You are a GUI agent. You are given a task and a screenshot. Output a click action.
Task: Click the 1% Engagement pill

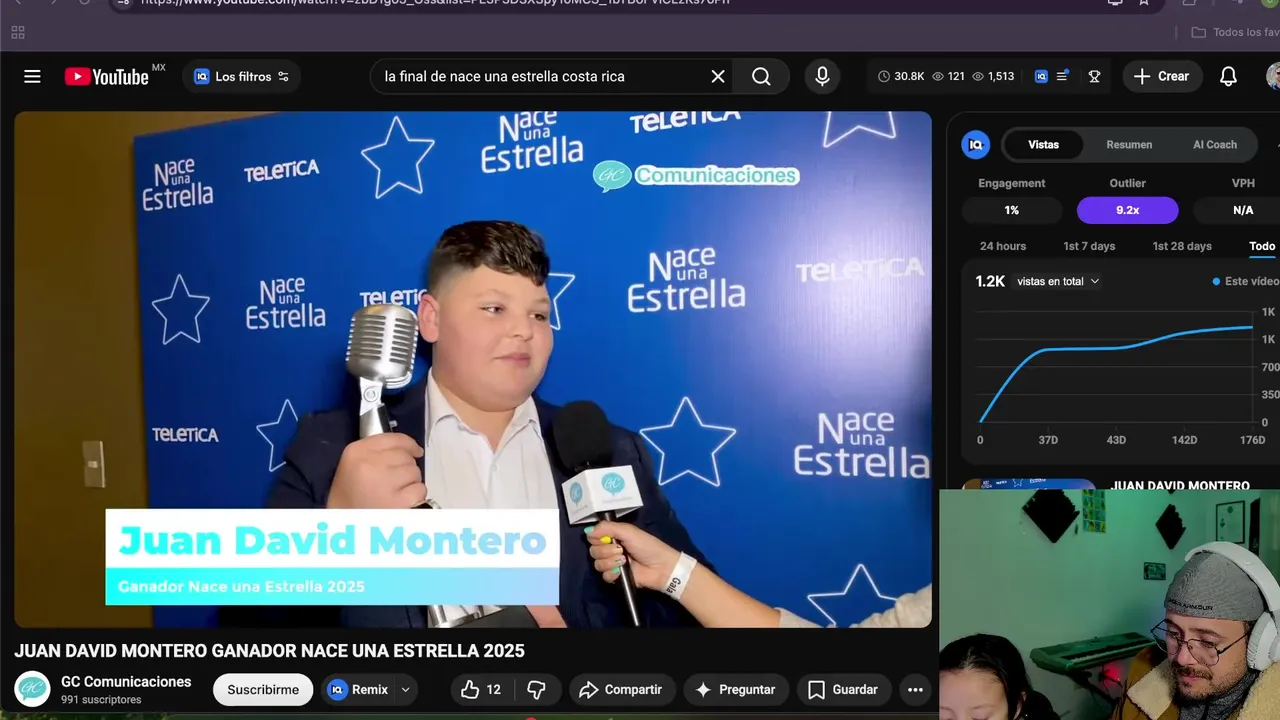coord(1012,210)
